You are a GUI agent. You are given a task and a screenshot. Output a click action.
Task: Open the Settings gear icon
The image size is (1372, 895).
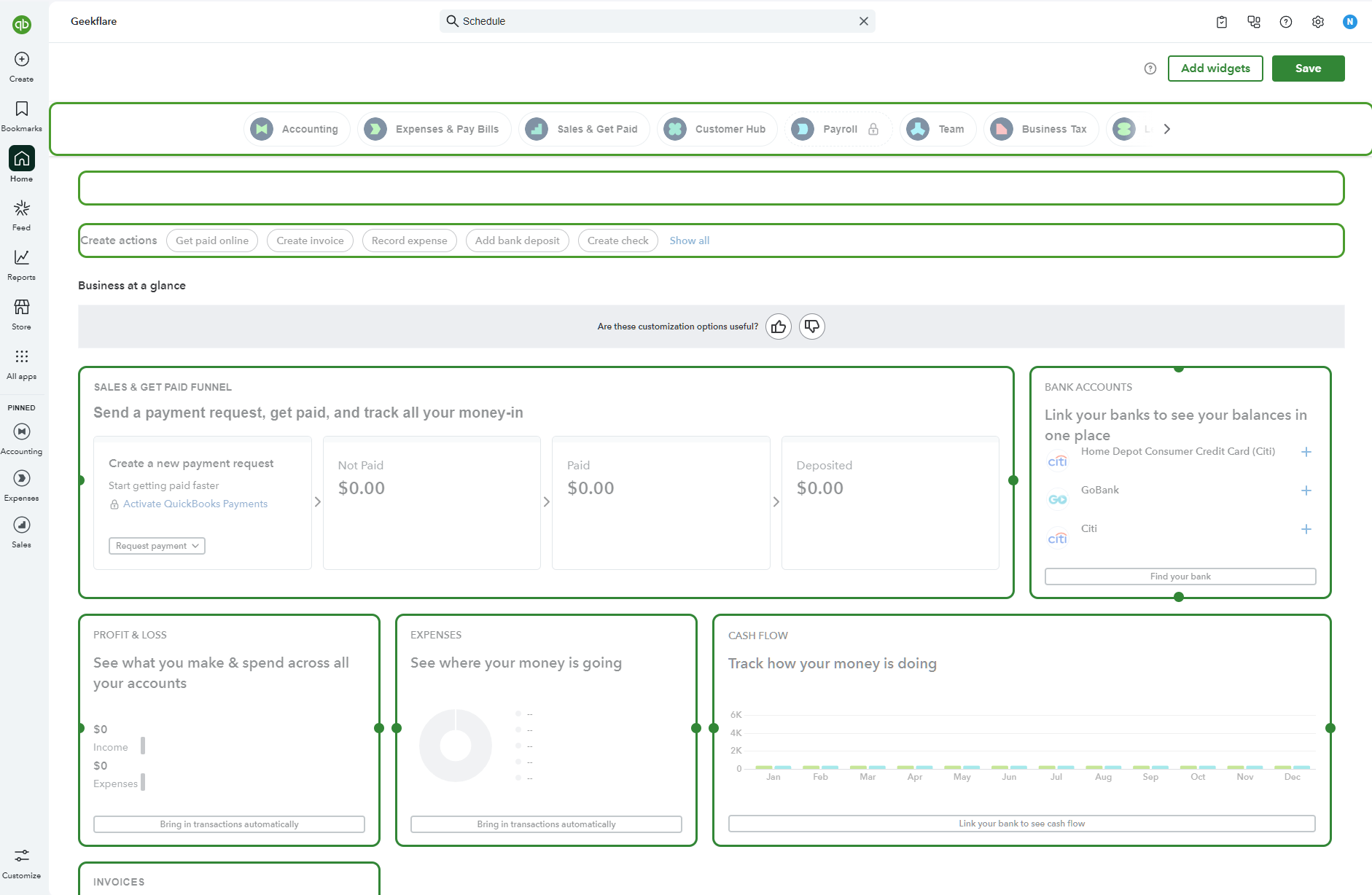tap(1318, 22)
